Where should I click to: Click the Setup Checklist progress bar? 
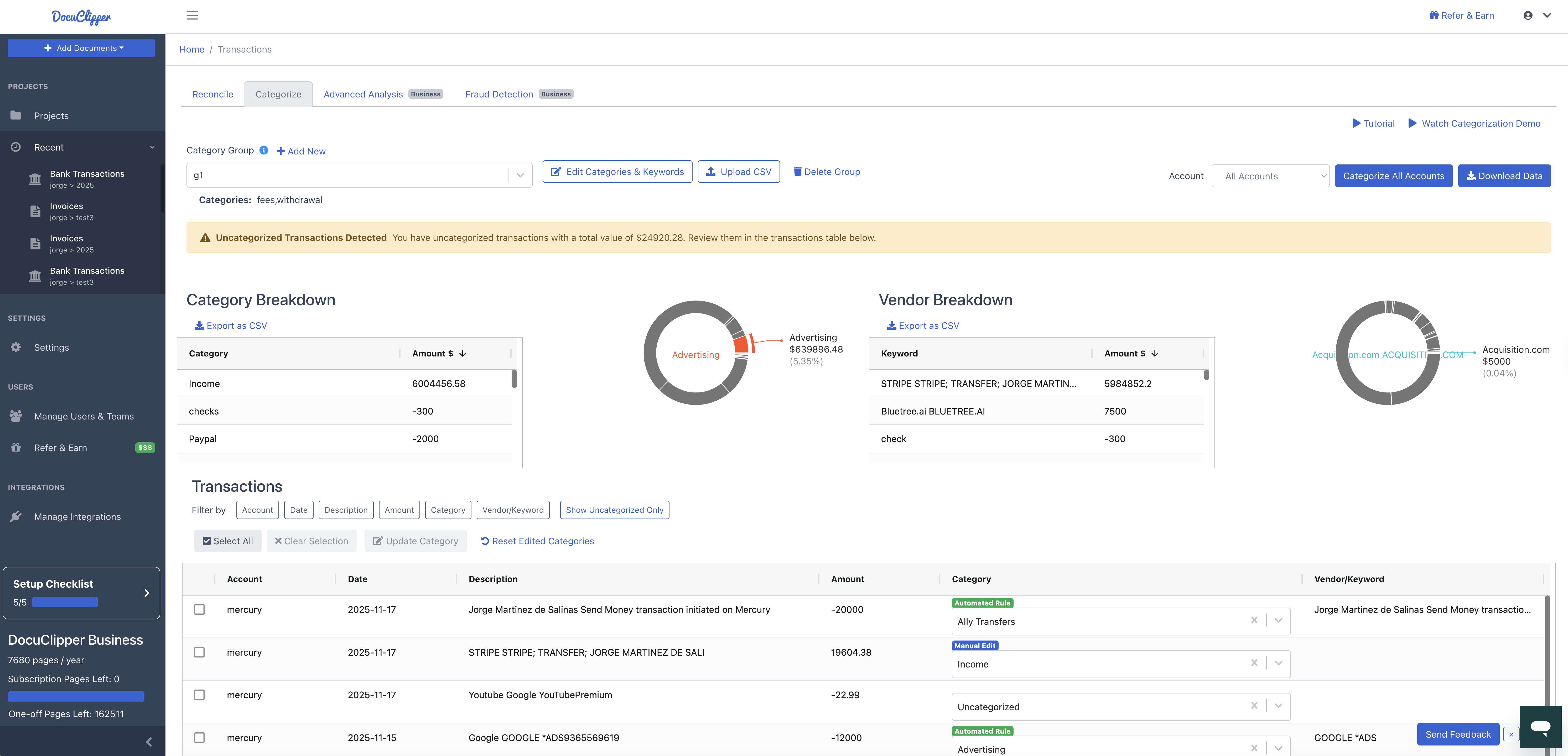65,602
